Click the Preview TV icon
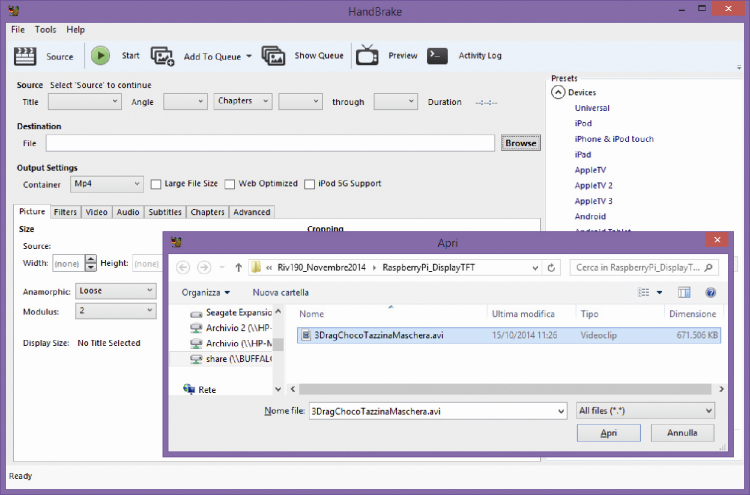 367,55
